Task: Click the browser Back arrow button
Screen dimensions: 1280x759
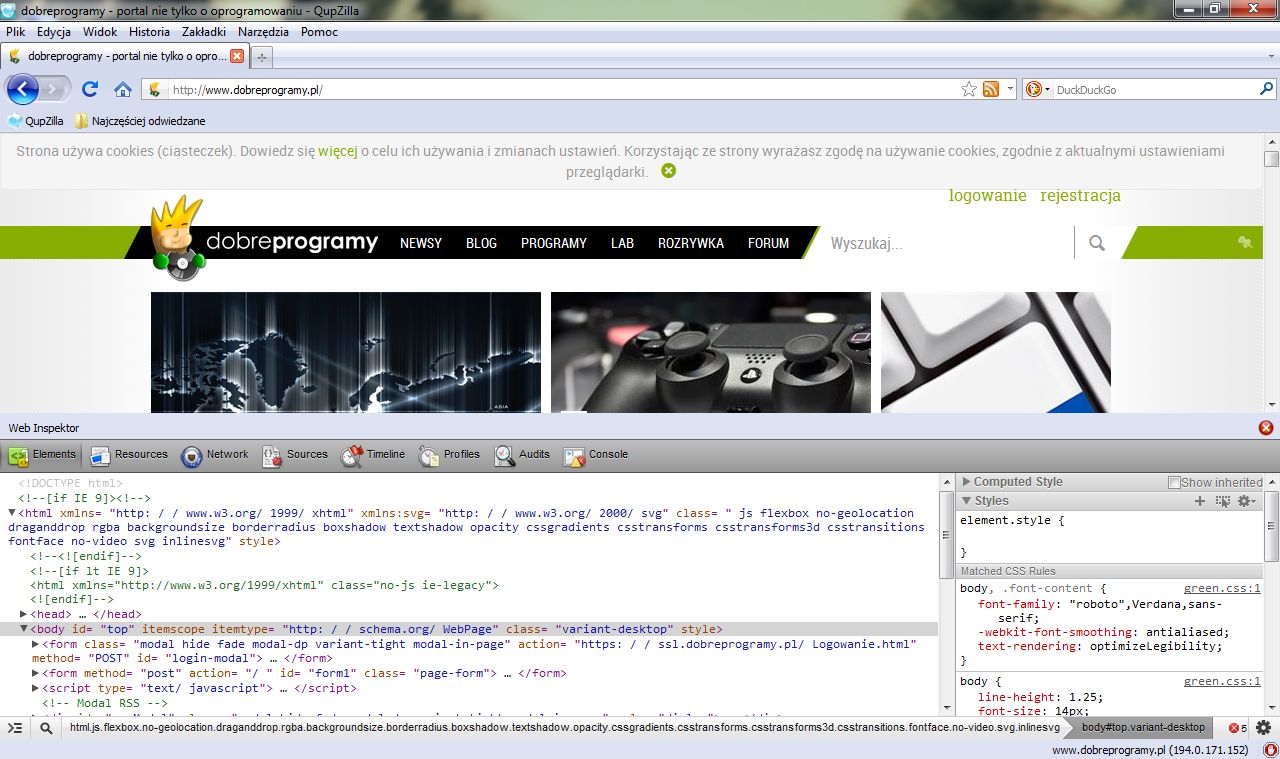Action: (22, 90)
